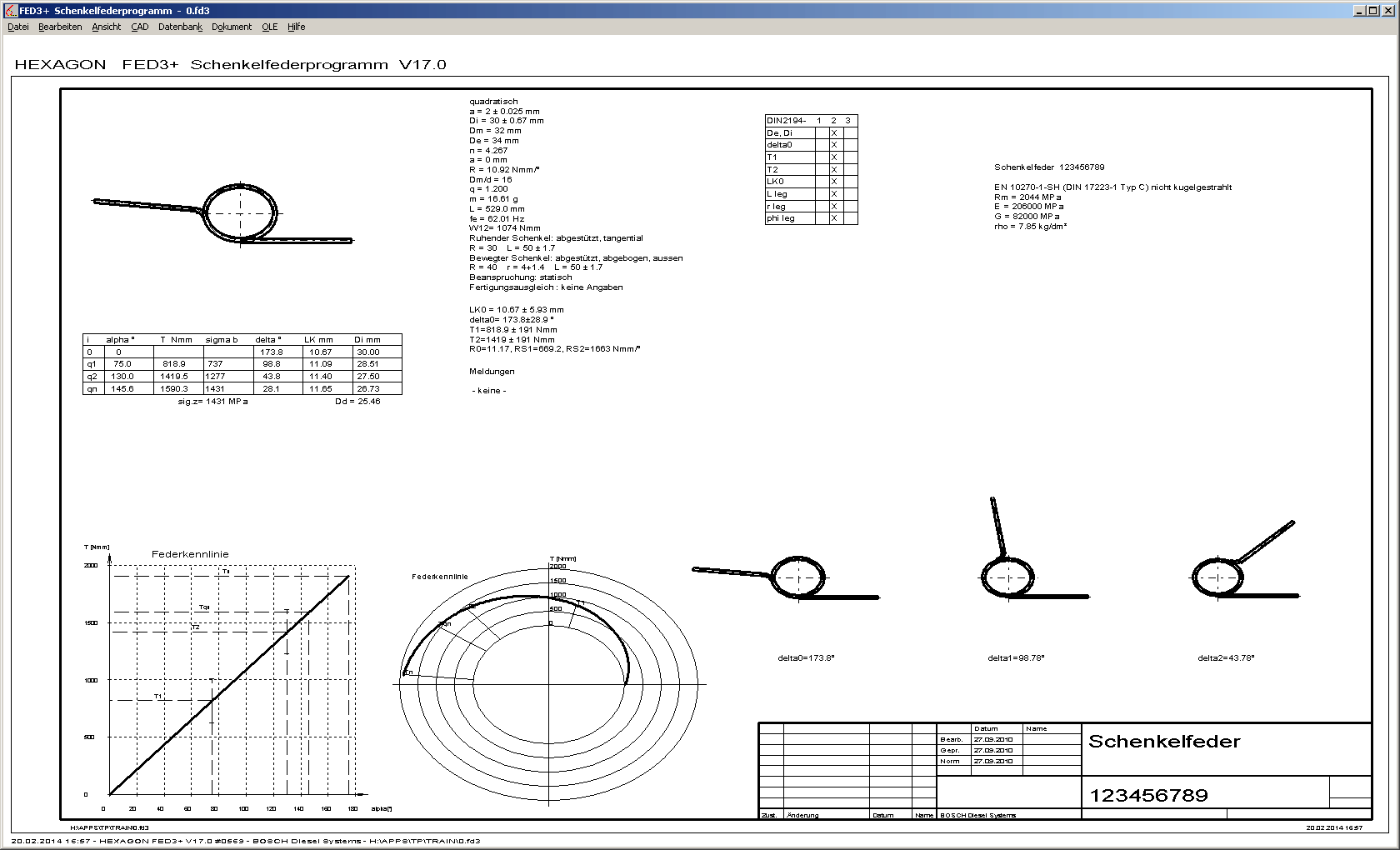Open the Datei menu

click(18, 27)
